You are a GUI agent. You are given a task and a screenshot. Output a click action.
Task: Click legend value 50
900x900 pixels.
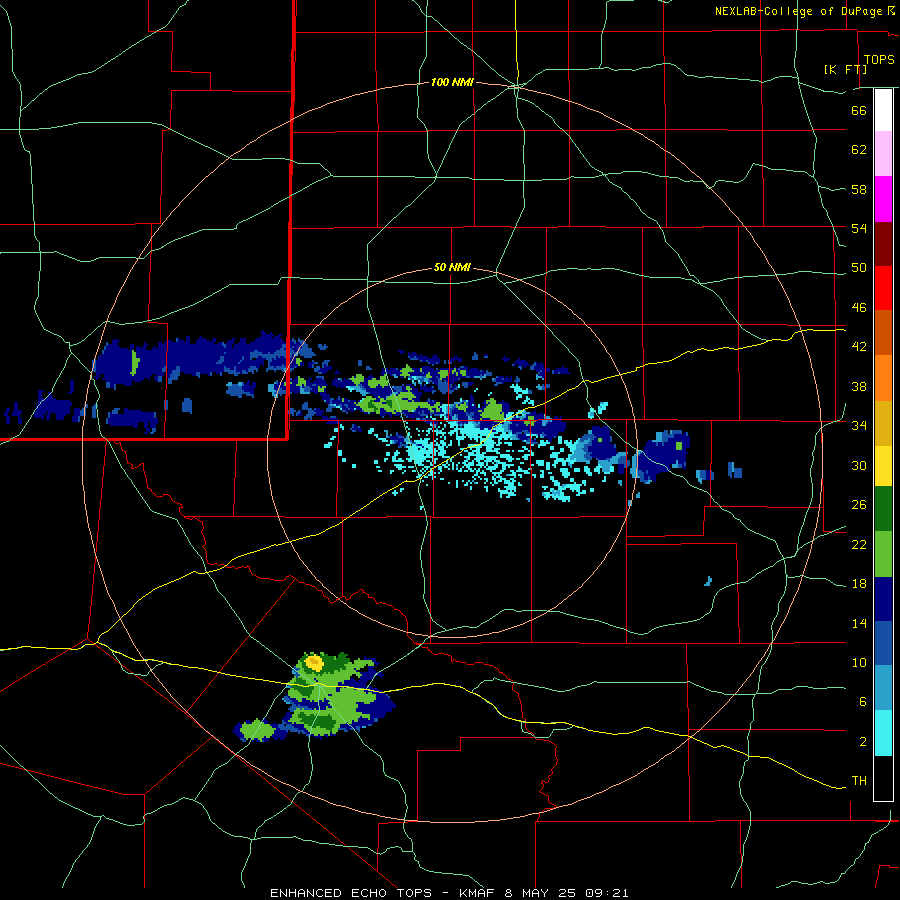coord(859,268)
